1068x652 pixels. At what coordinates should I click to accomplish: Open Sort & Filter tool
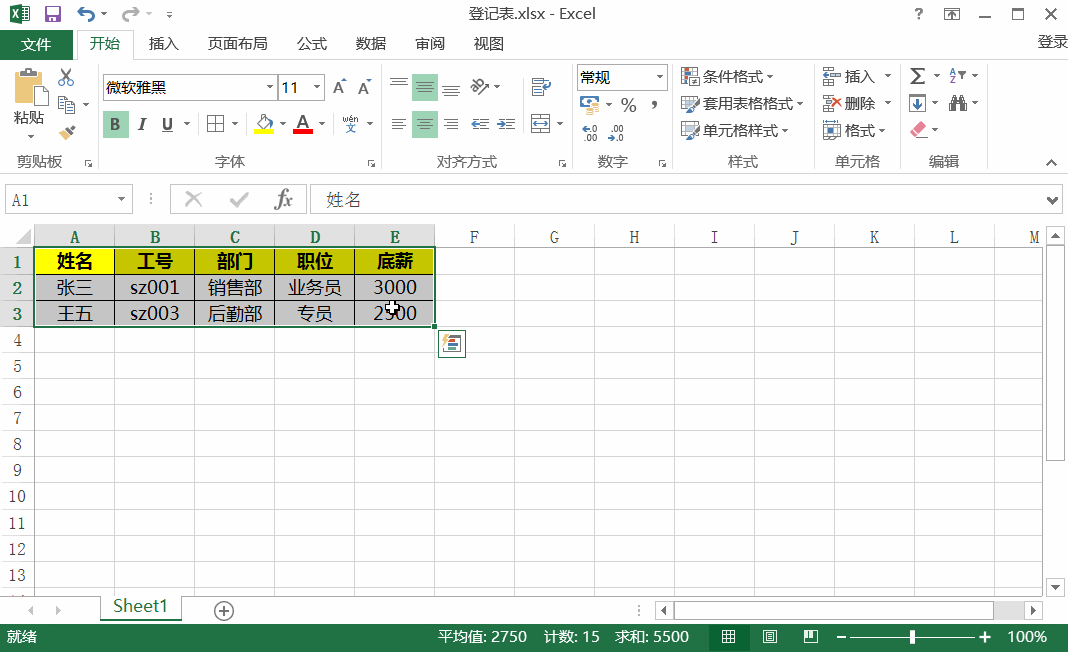point(958,76)
